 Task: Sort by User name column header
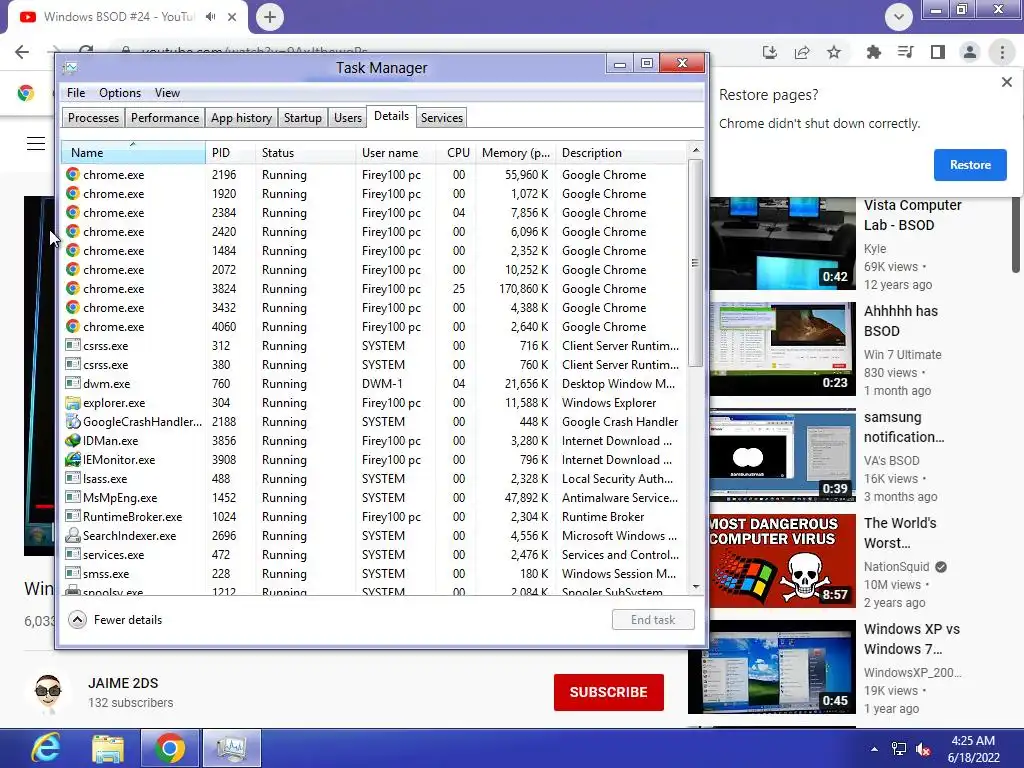[x=396, y=153]
